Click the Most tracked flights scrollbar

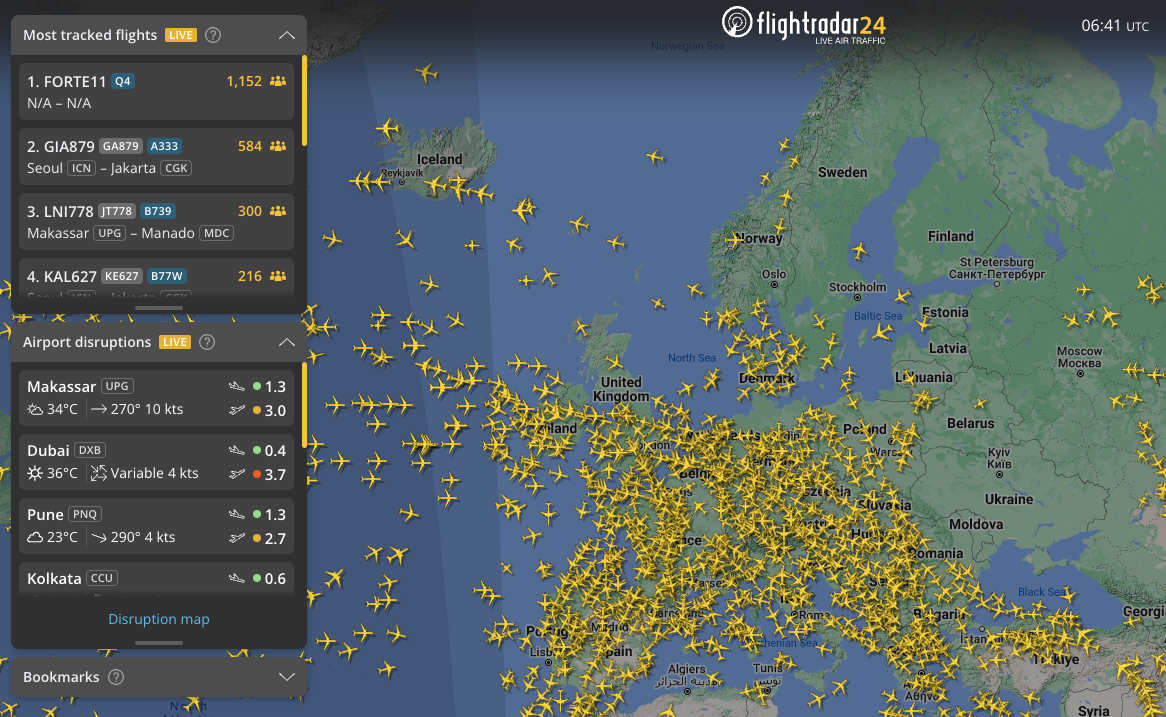(304, 100)
